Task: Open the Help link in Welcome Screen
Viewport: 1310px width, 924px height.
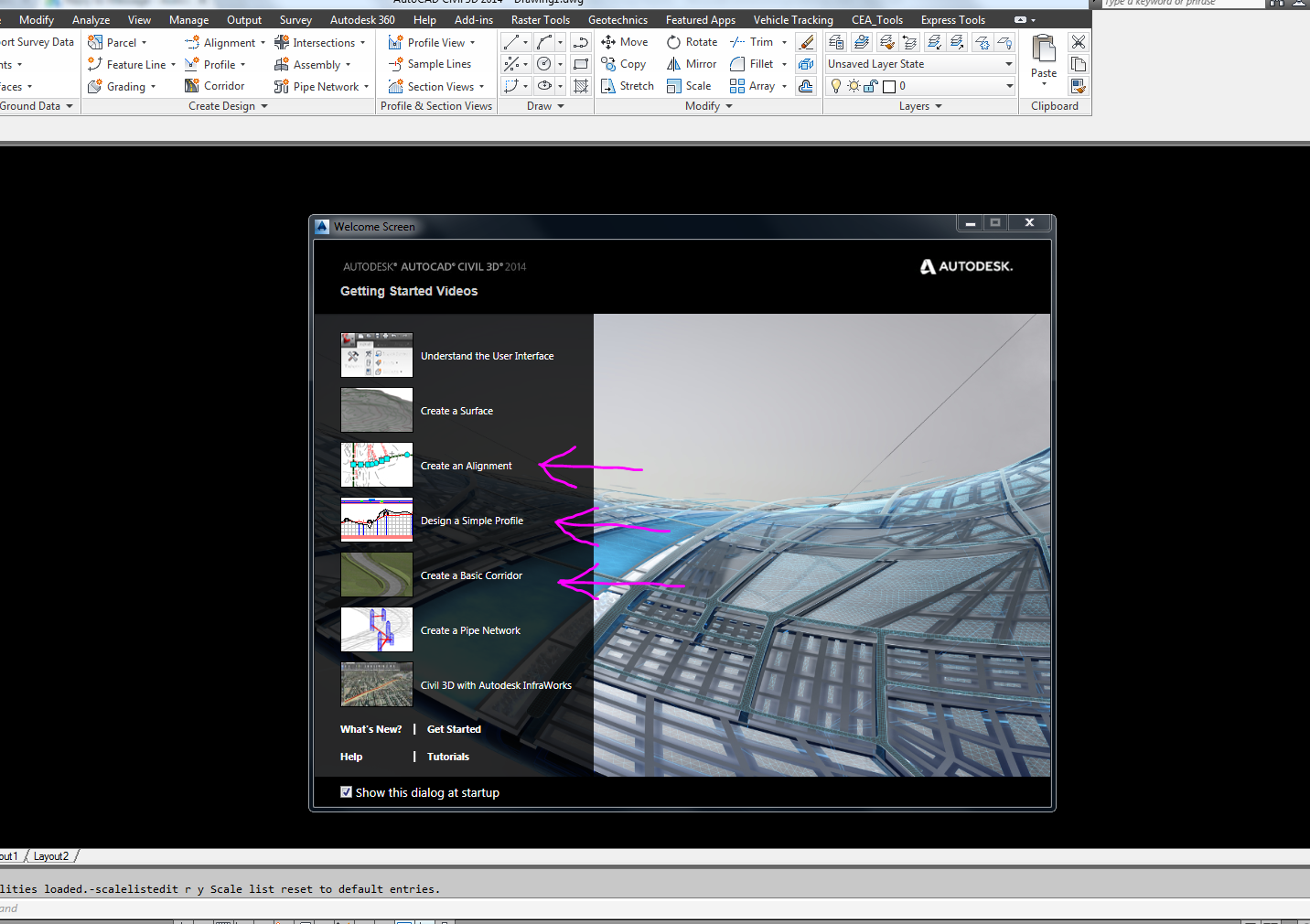Action: click(351, 757)
